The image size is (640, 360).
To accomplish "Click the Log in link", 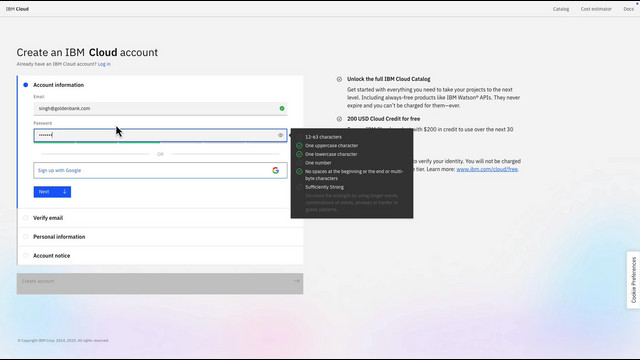I will (104, 64).
